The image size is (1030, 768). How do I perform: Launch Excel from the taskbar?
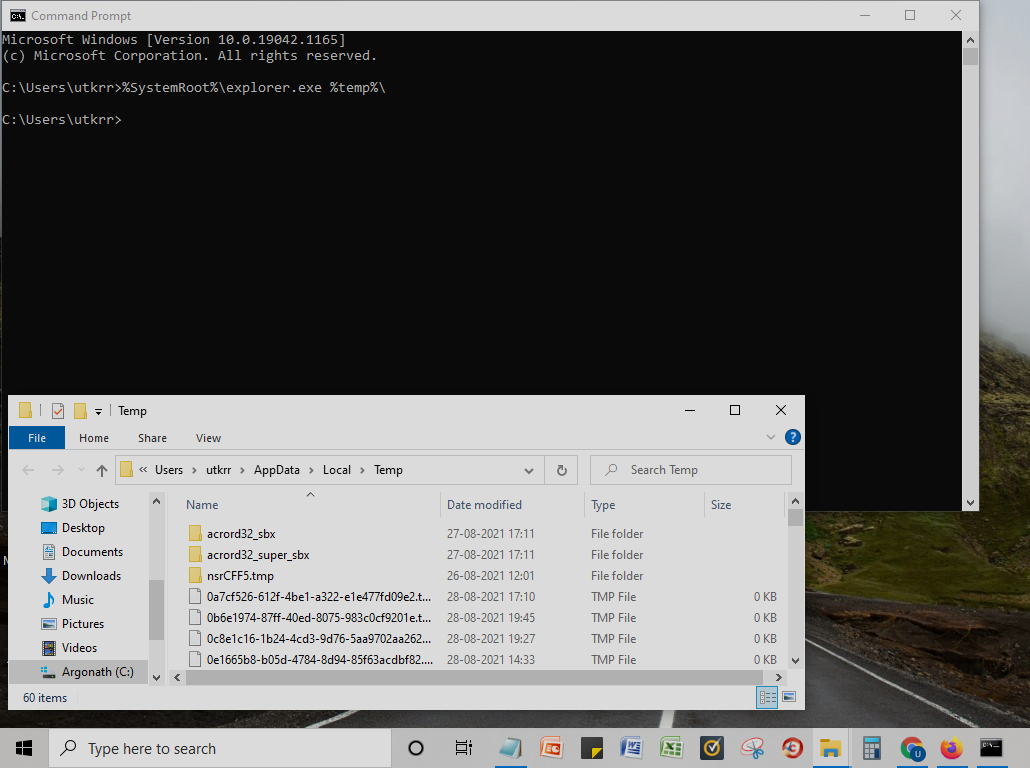point(670,748)
